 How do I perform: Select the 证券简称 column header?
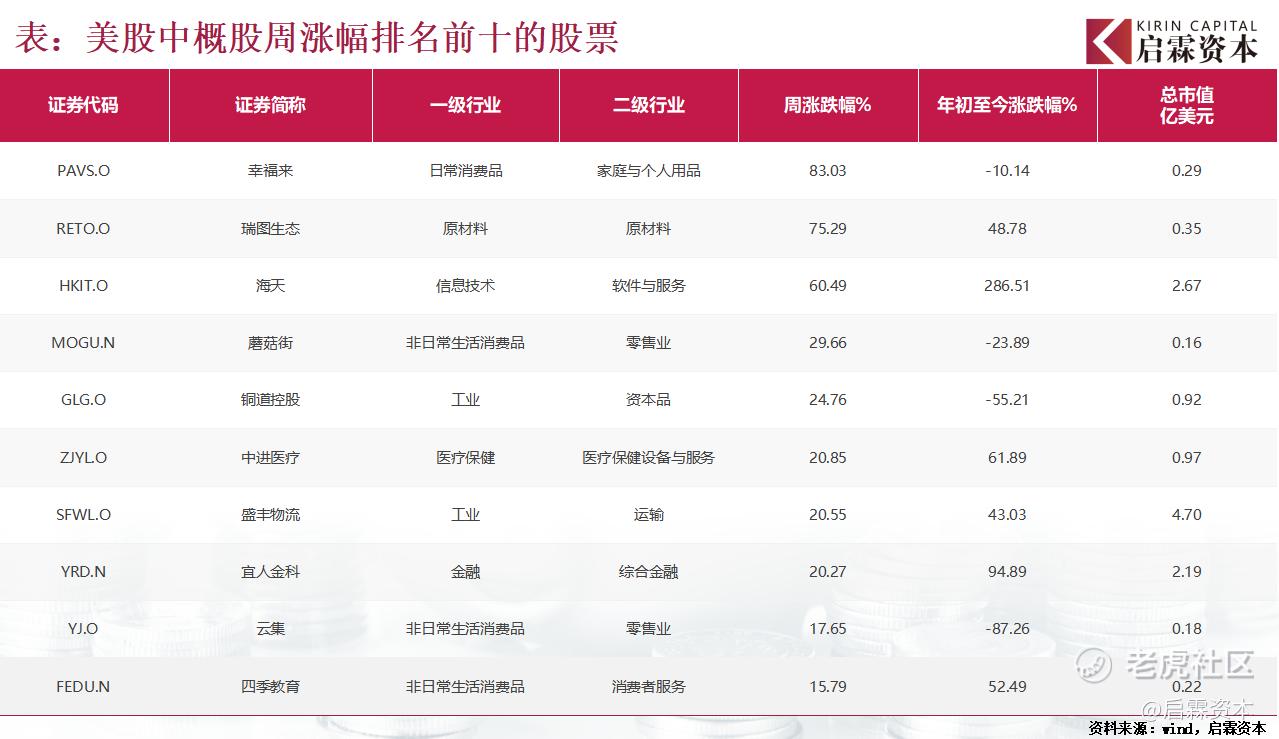click(x=270, y=105)
